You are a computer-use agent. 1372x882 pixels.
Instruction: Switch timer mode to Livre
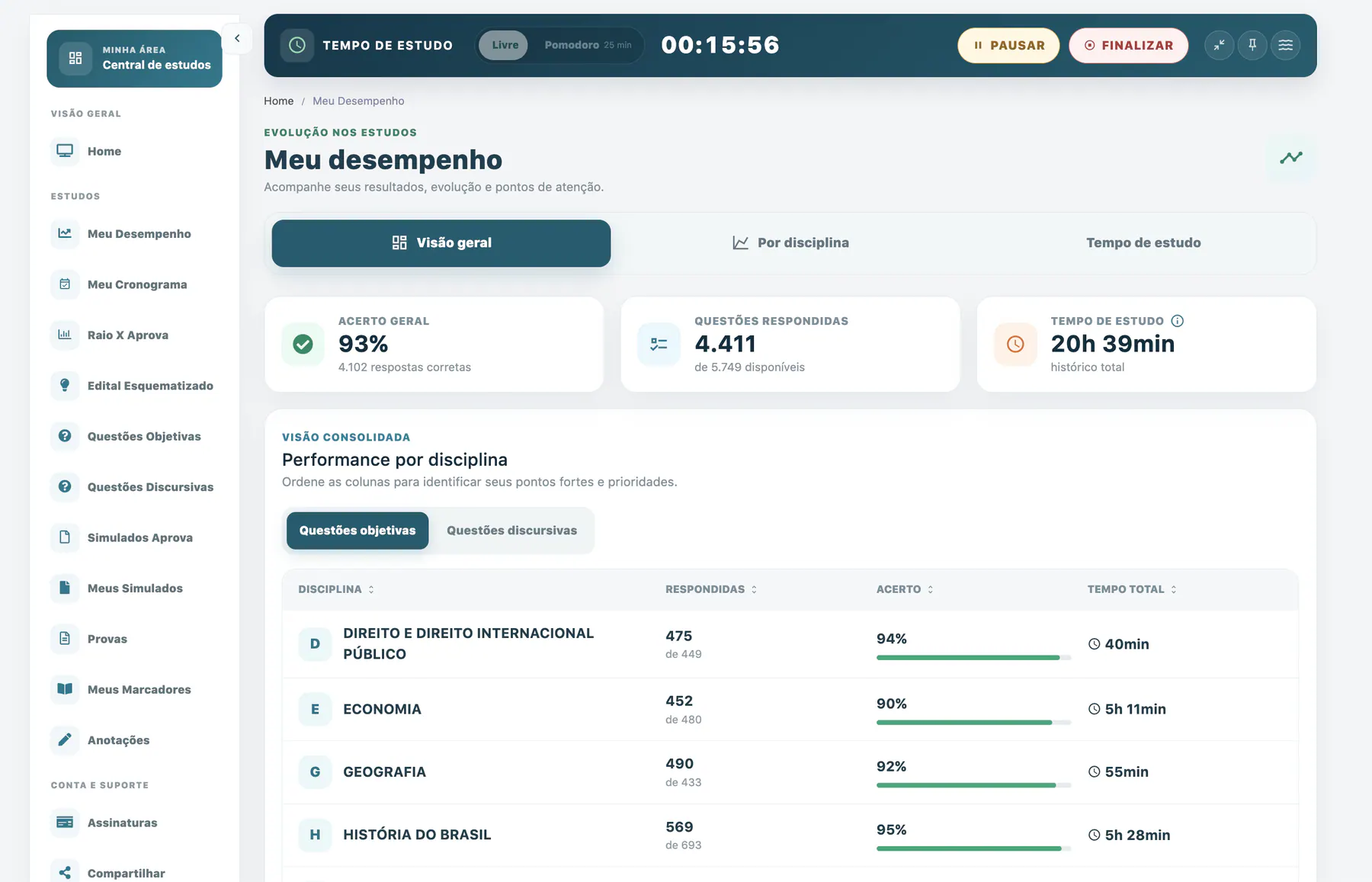click(504, 45)
